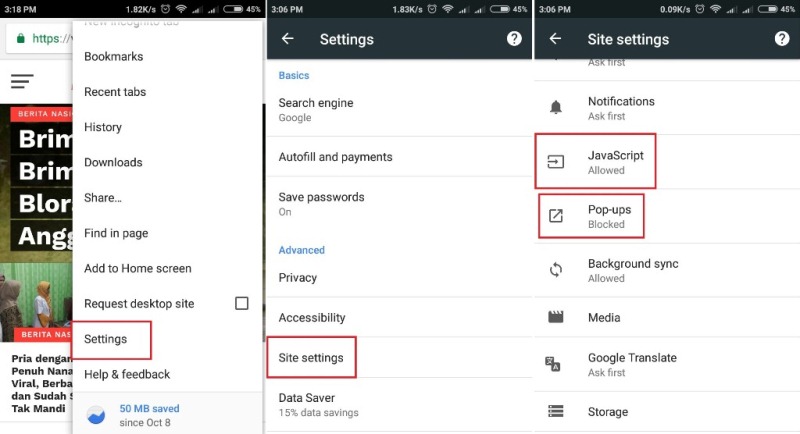The width and height of the screenshot is (800, 434).
Task: Tap the Settings screen Wi-Fi icon
Action: click(447, 9)
